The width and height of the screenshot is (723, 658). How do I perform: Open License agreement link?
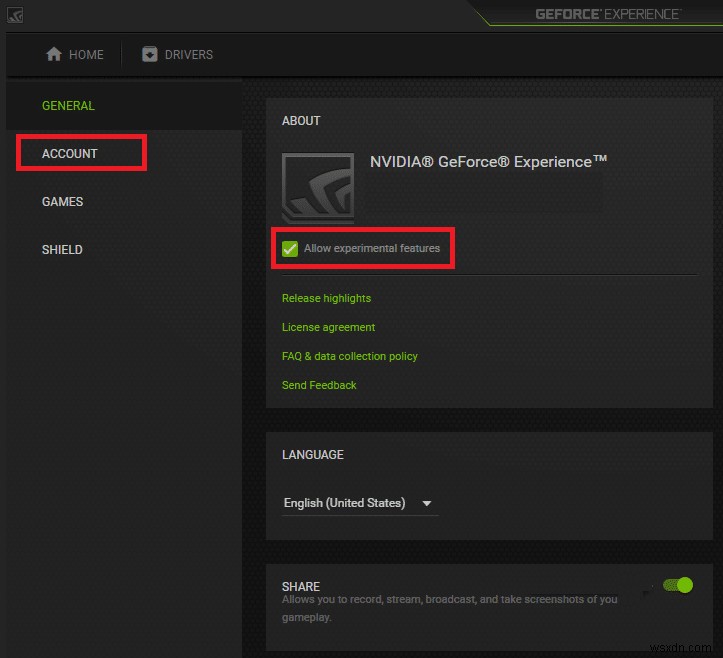pos(328,327)
